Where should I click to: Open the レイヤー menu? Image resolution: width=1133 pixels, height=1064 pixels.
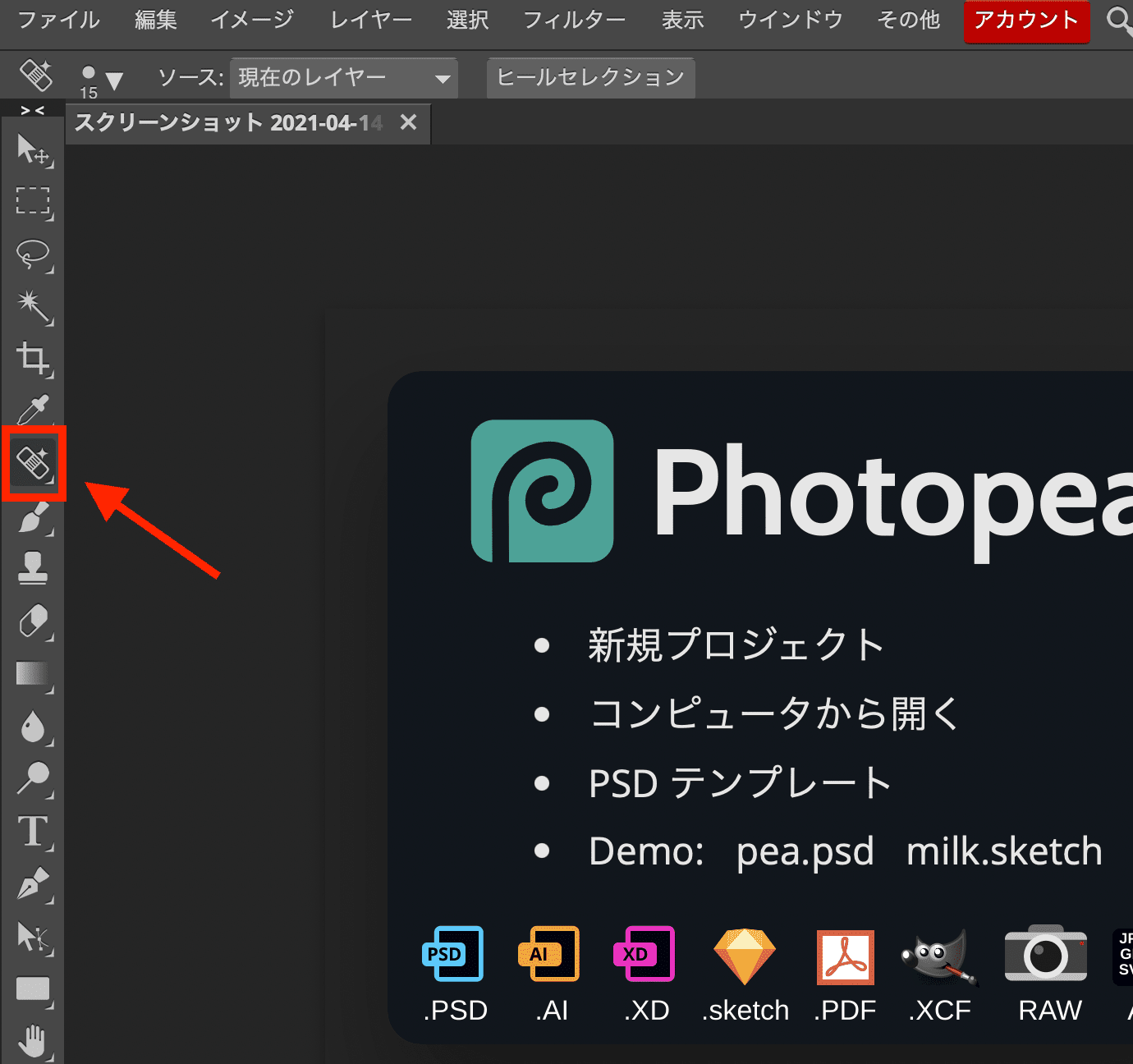point(370,20)
